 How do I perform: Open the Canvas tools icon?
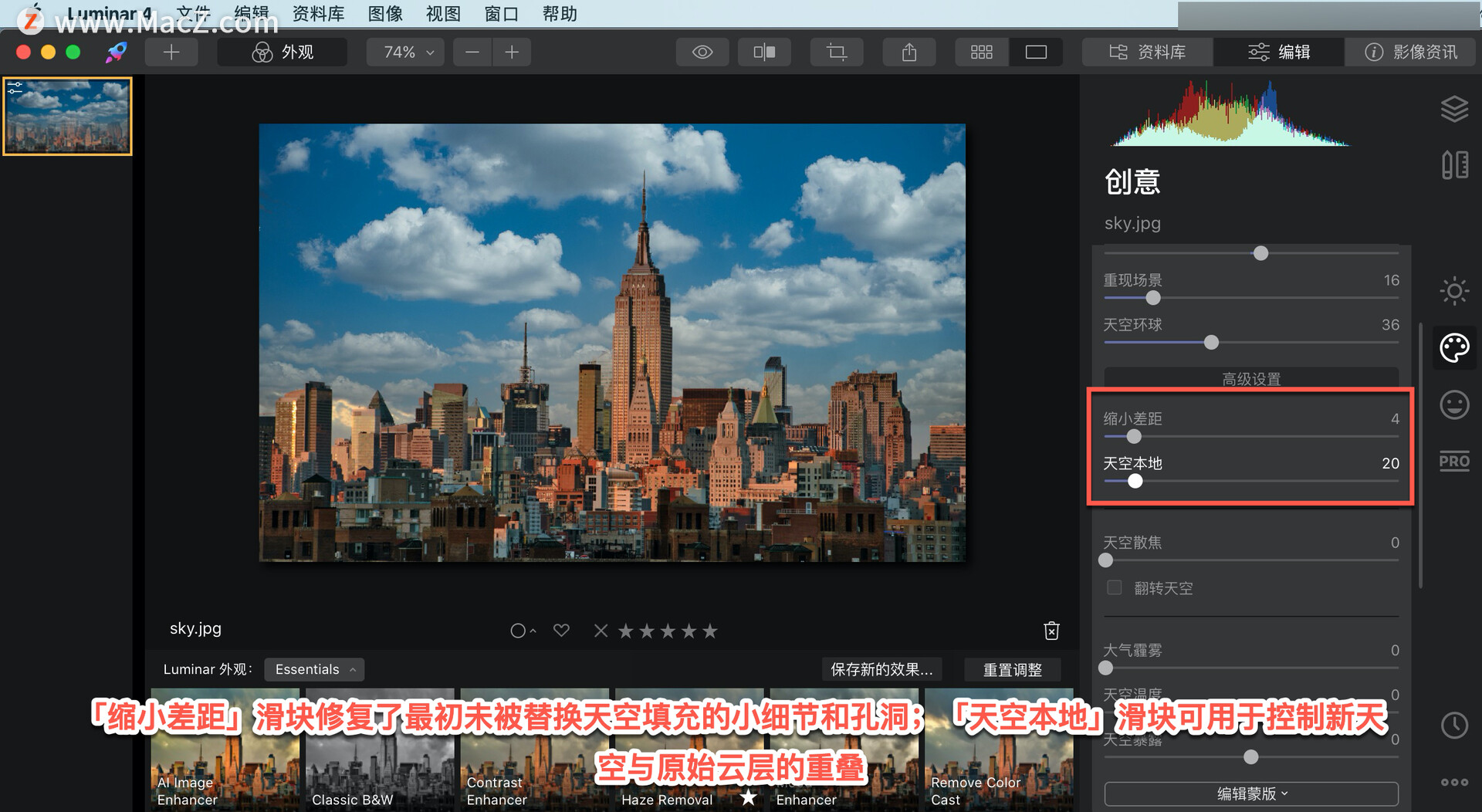[x=1454, y=164]
